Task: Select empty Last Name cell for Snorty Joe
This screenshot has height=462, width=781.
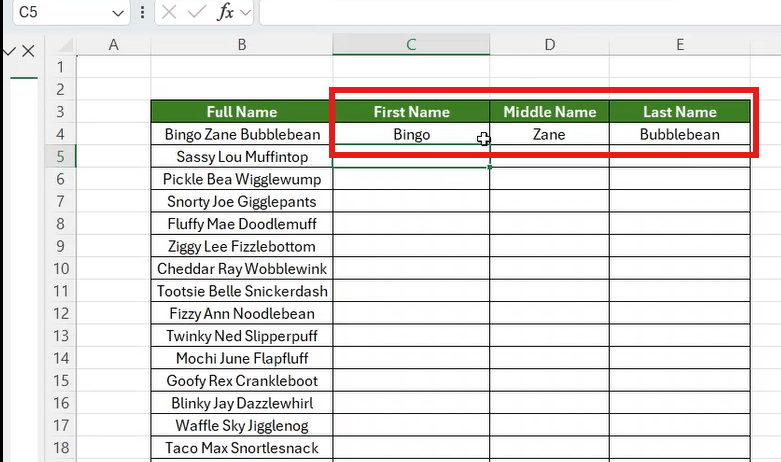Action: tap(679, 201)
